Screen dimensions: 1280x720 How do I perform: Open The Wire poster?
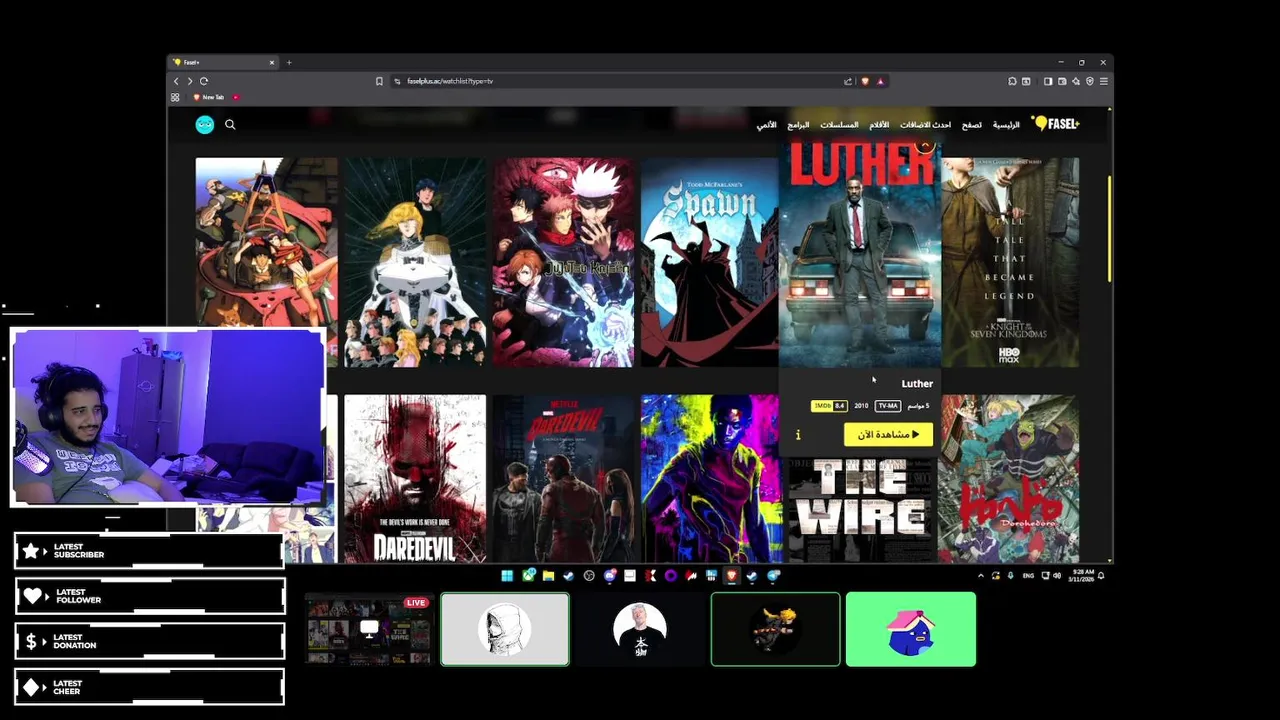[860, 510]
